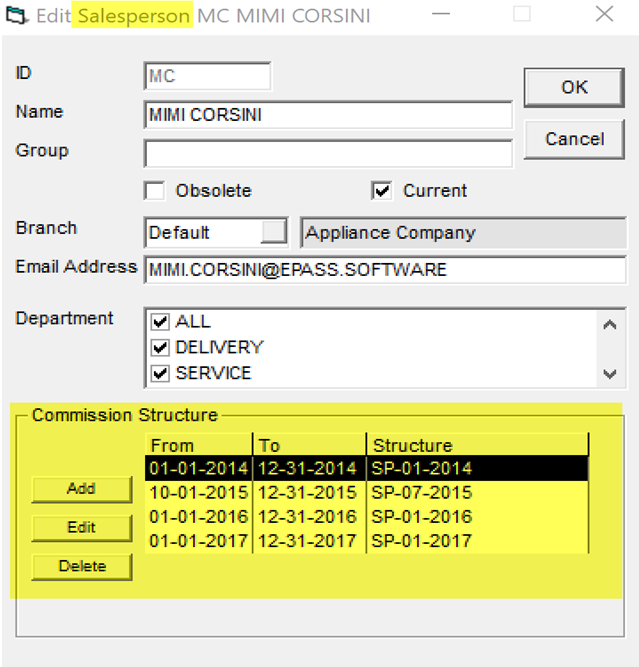This screenshot has width=639, height=667.
Task: Click the 12-31-2016 To date cell
Action: click(x=309, y=517)
